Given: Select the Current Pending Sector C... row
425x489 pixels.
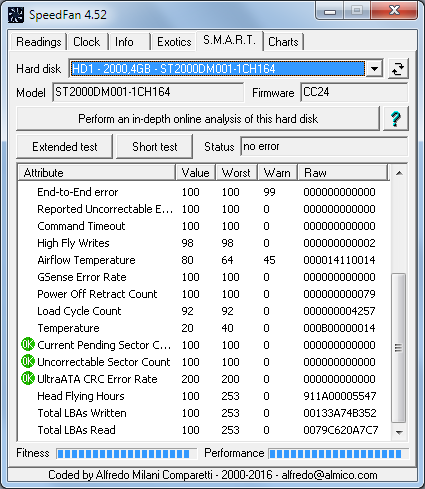Looking at the screenshot, I should [x=203, y=345].
